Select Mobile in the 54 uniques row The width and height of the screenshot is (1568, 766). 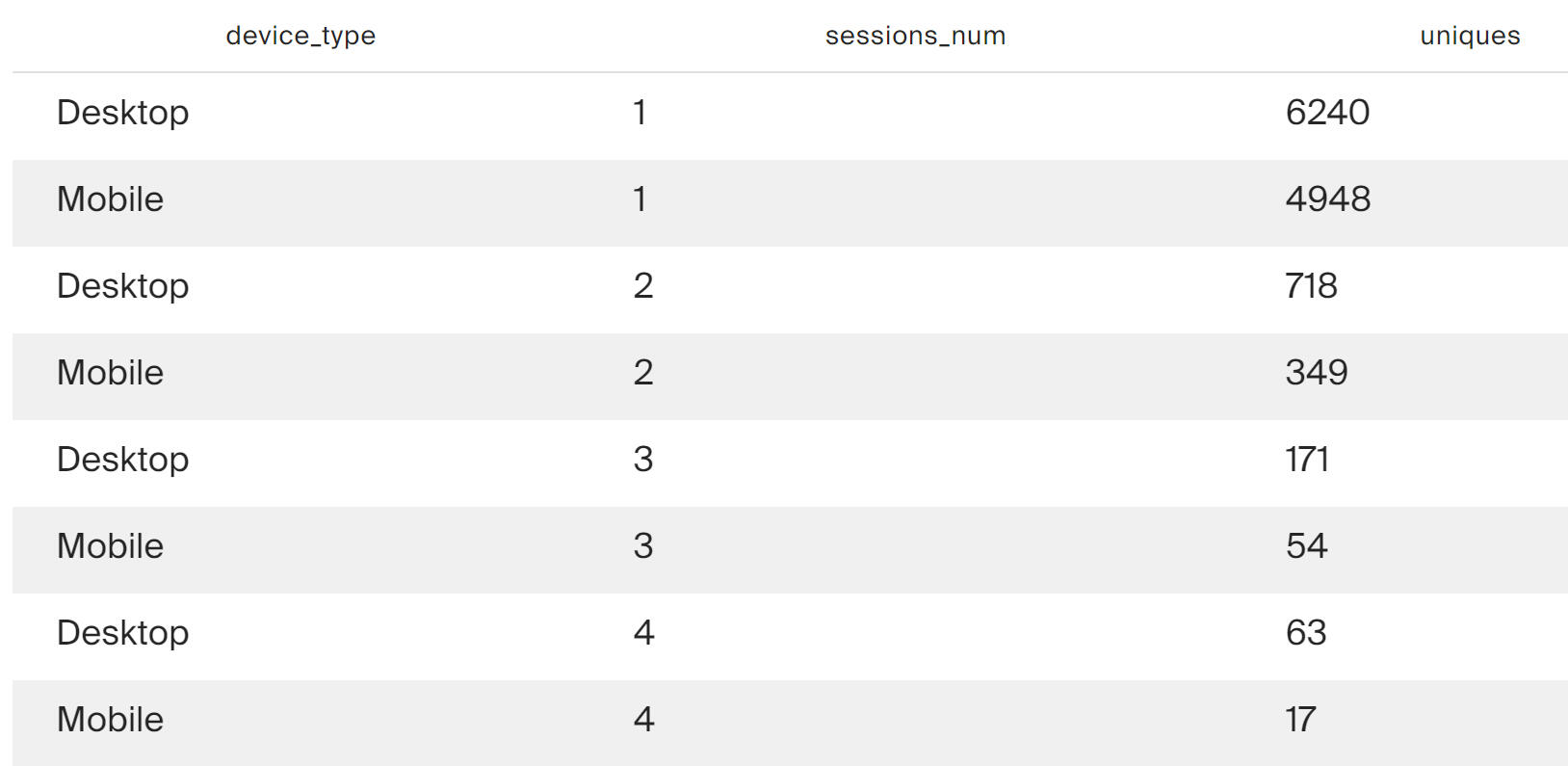pos(110,546)
